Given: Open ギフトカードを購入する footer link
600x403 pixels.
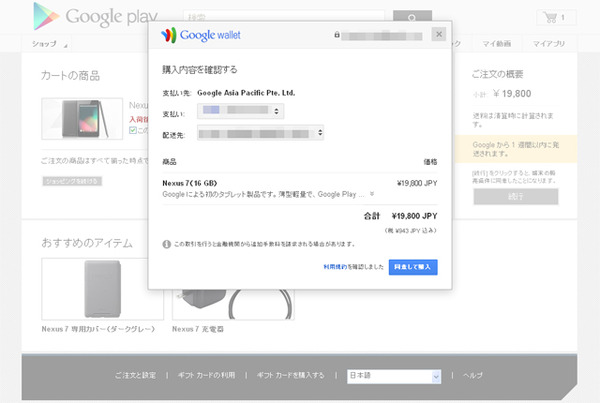Looking at the screenshot, I should coord(290,375).
